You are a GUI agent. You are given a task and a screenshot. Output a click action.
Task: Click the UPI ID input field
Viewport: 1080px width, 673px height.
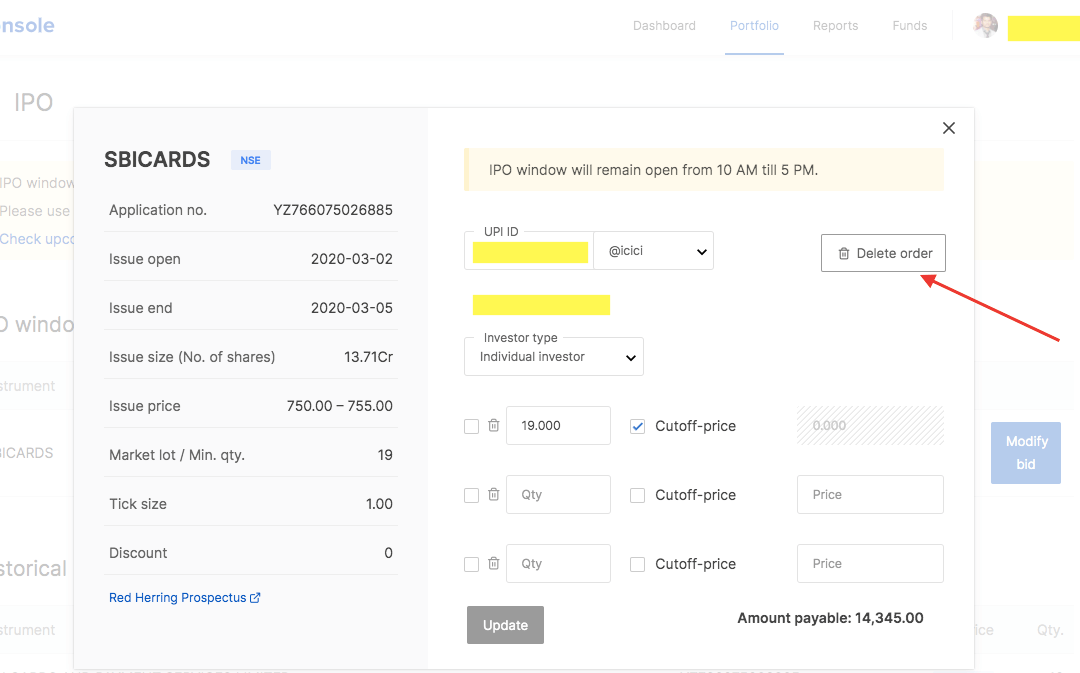(x=529, y=251)
